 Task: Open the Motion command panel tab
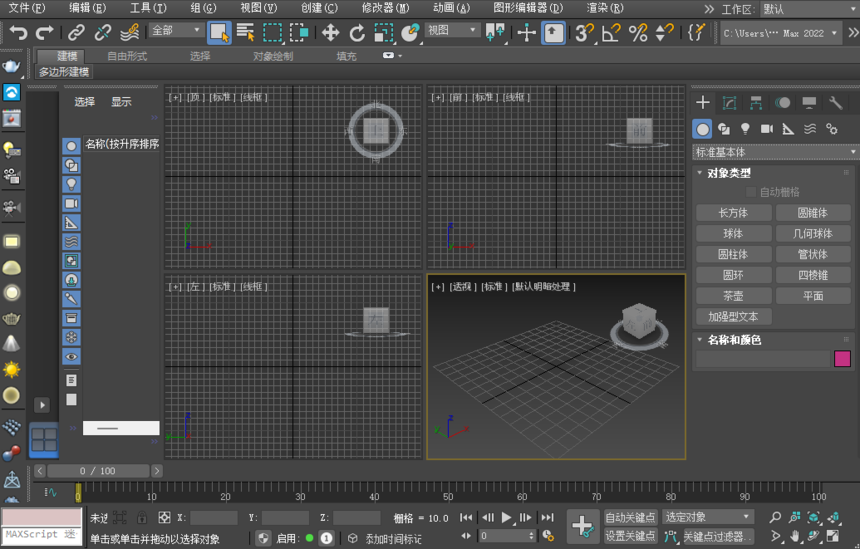(783, 103)
